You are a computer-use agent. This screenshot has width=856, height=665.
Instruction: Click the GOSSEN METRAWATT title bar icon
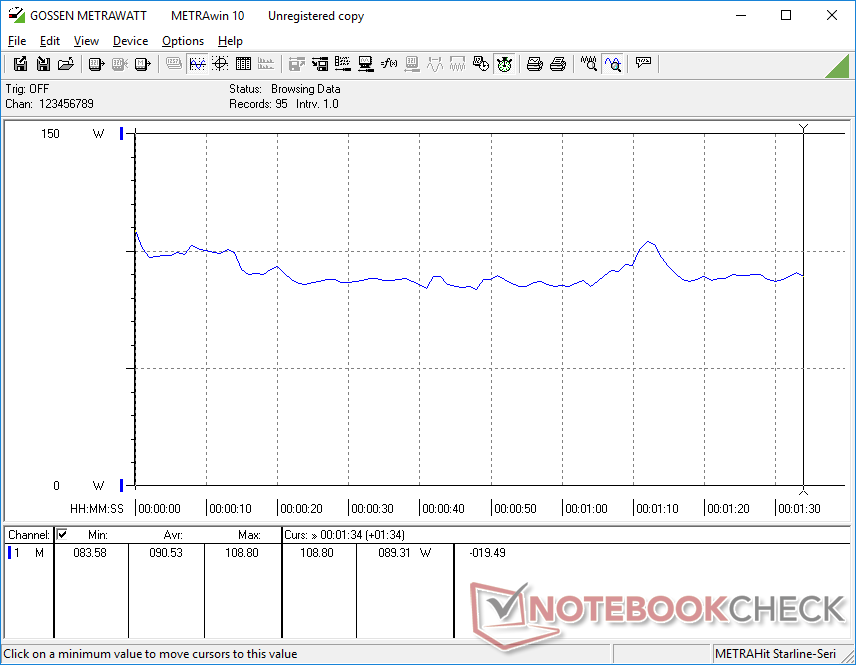point(16,15)
